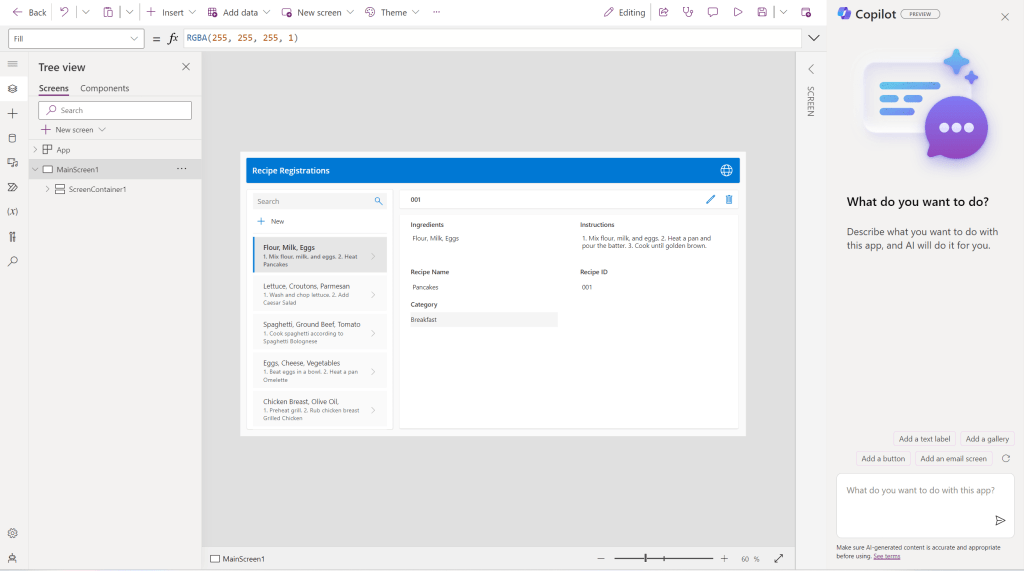Open the paste options dropdown arrow

(129, 12)
